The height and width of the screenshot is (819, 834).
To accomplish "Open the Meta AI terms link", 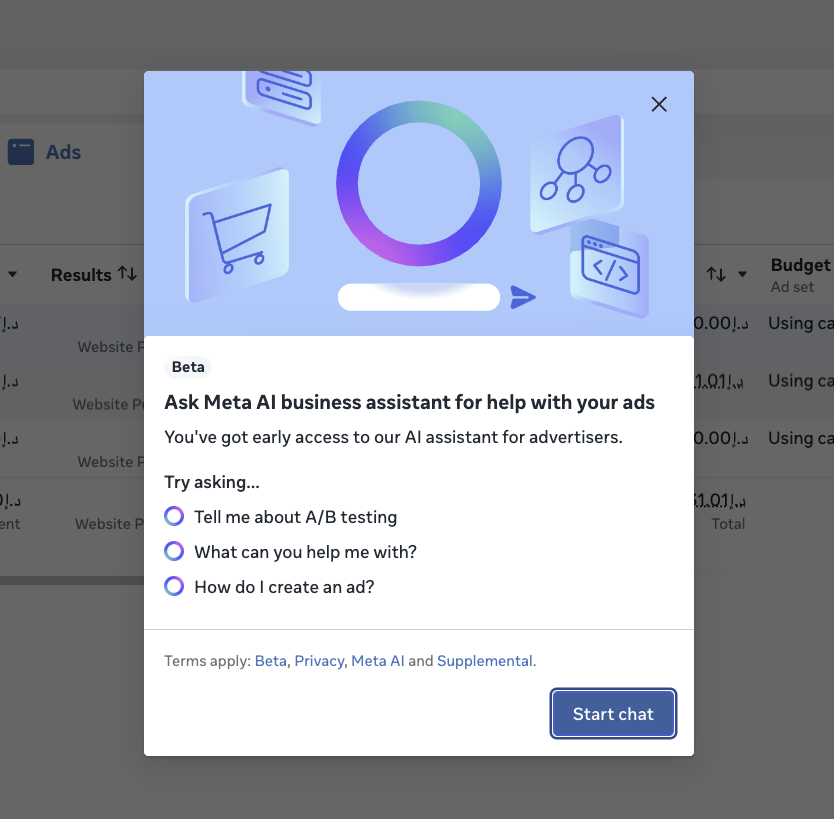I will click(x=378, y=661).
